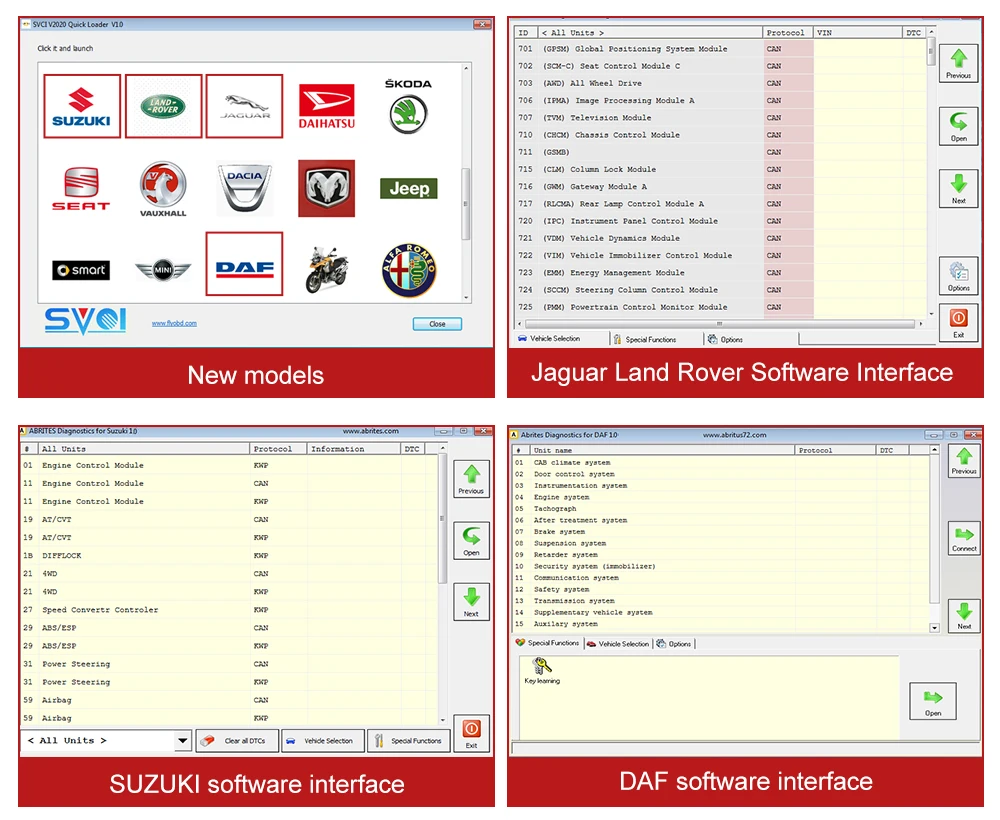Click Previous in the Suzuki window
This screenshot has height=820, width=1000.
471,480
